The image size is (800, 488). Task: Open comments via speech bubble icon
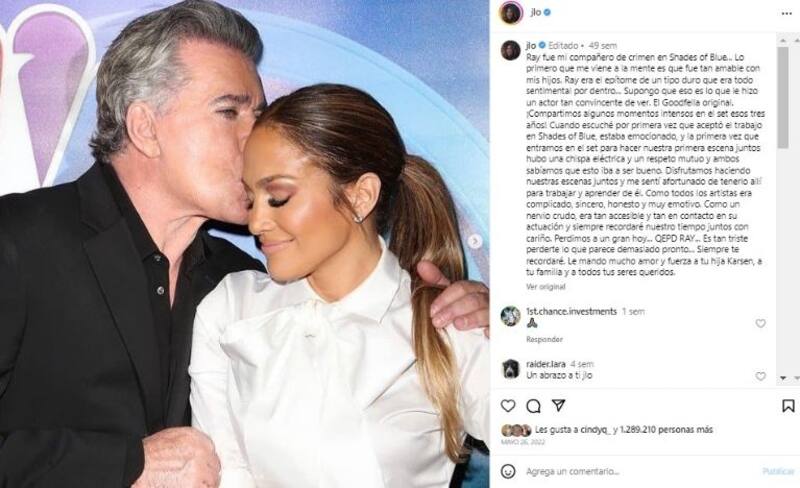[x=533, y=406]
